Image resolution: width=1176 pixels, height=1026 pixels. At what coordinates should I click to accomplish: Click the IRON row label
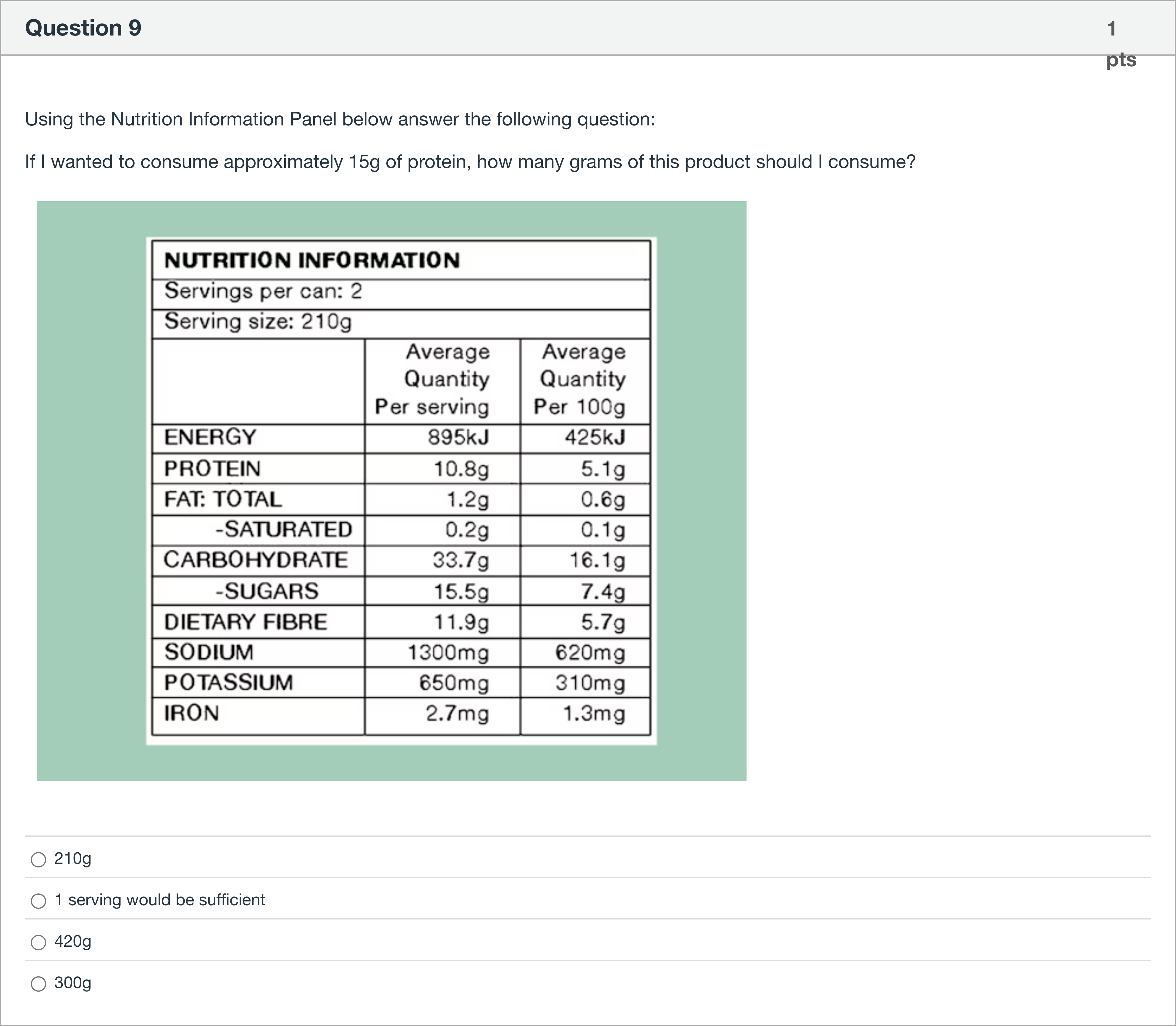coord(191,713)
